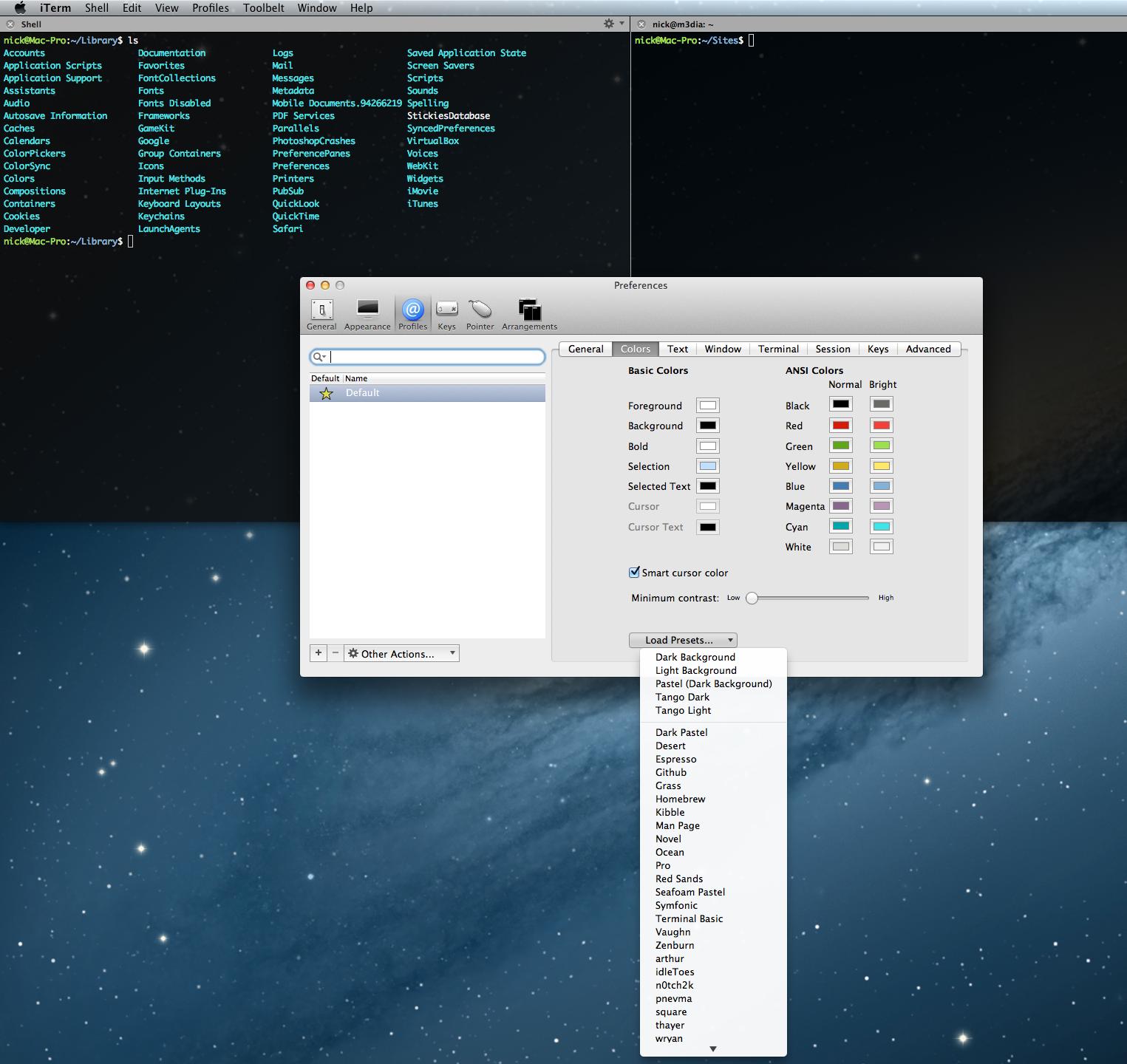Toggle the Smart cursor color checkbox
Image resolution: width=1127 pixels, height=1064 pixels.
(634, 573)
